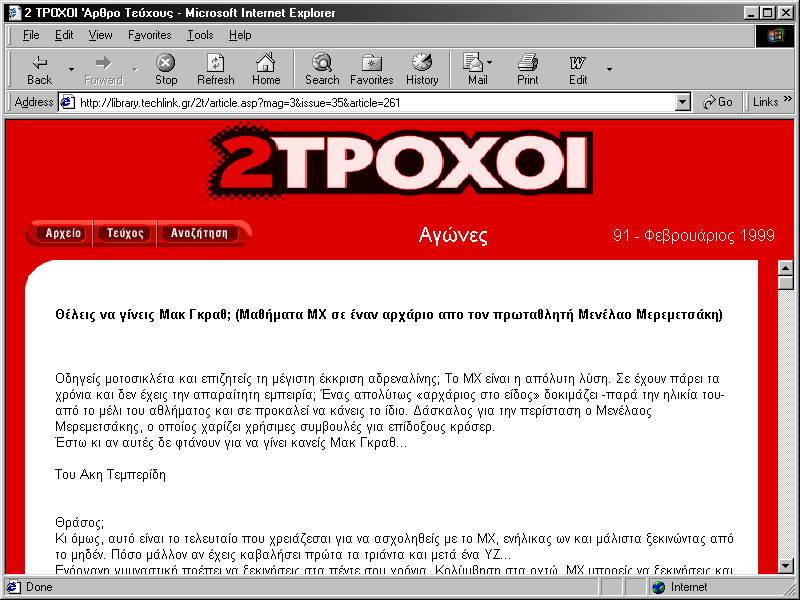Show more Links with the chevron
This screenshot has width=800, height=600.
[x=788, y=99]
